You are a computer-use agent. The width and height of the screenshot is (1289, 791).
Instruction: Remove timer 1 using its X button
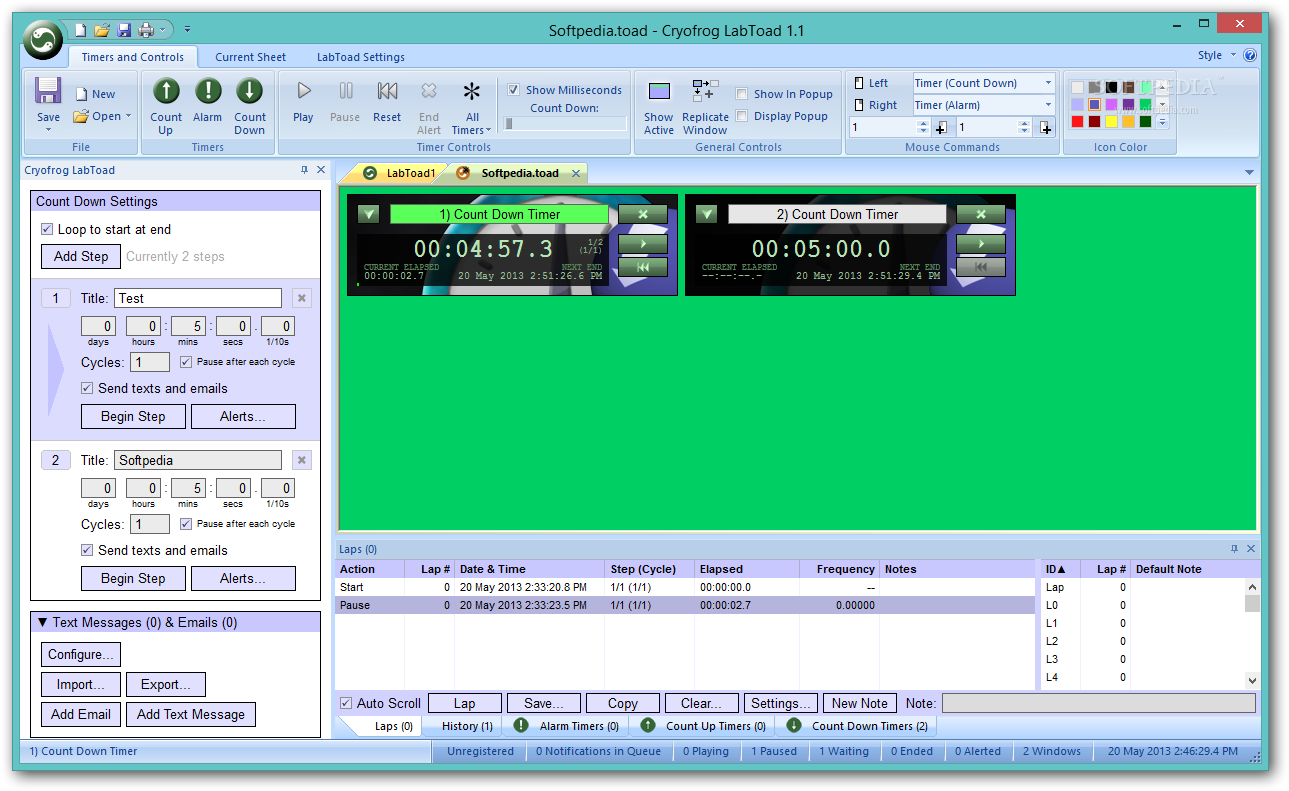coord(643,214)
